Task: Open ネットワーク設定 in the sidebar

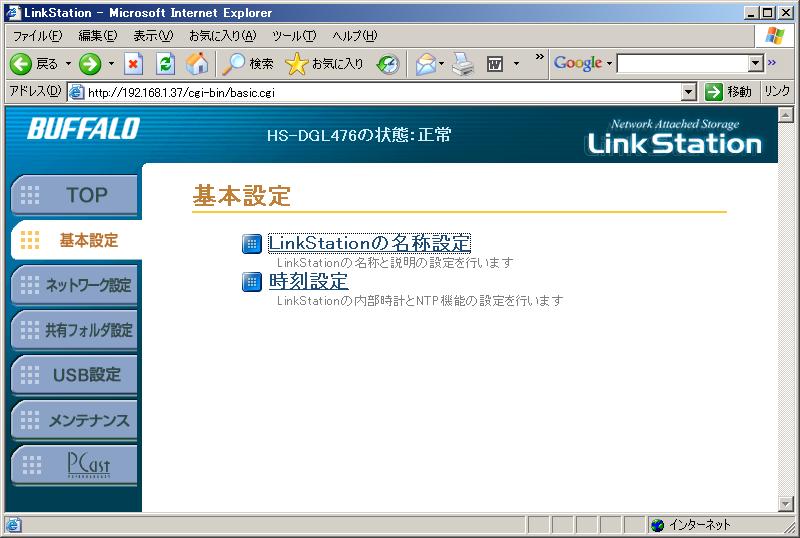Action: tap(74, 285)
